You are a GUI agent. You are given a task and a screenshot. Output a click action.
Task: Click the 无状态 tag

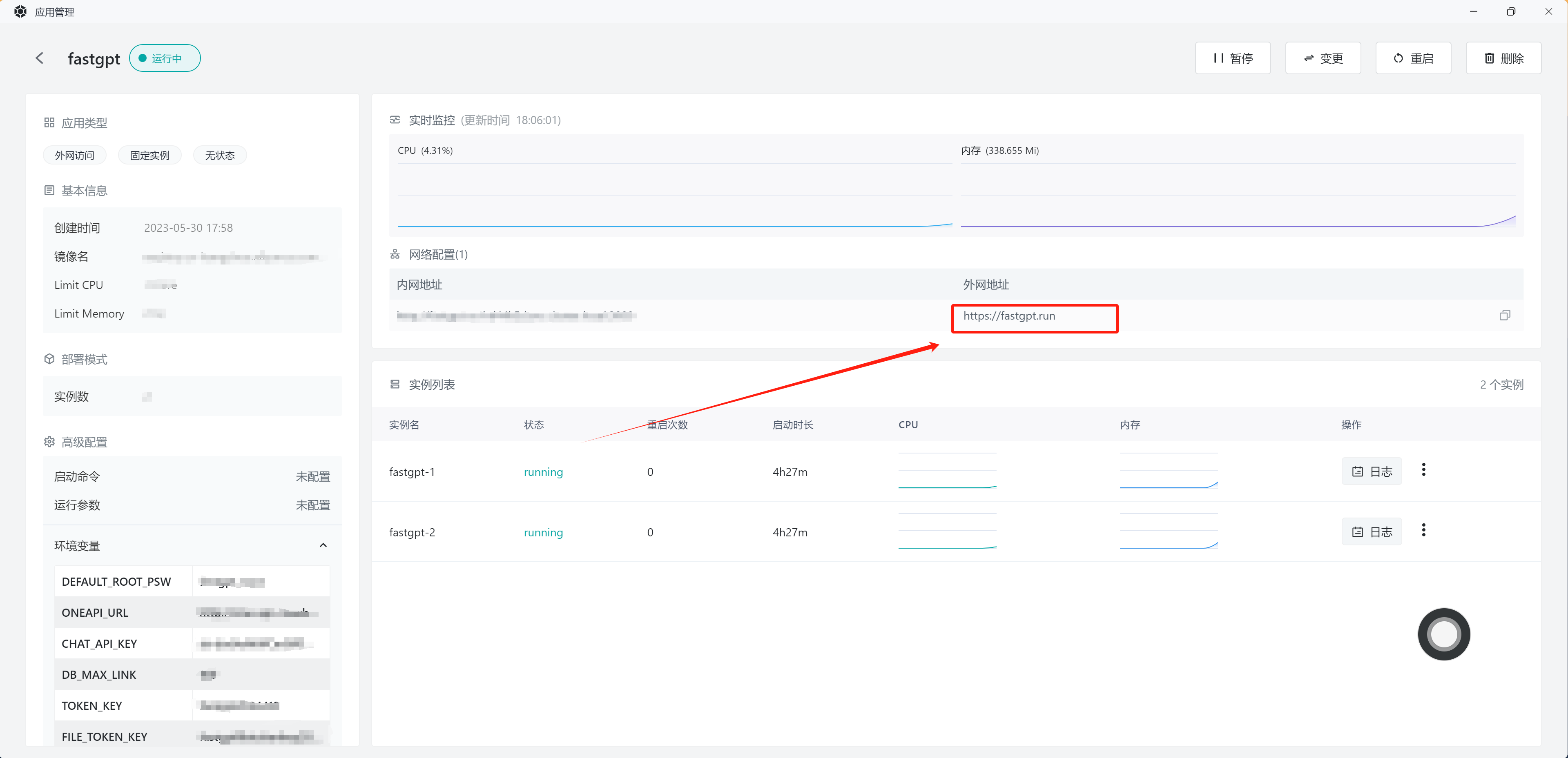click(220, 156)
